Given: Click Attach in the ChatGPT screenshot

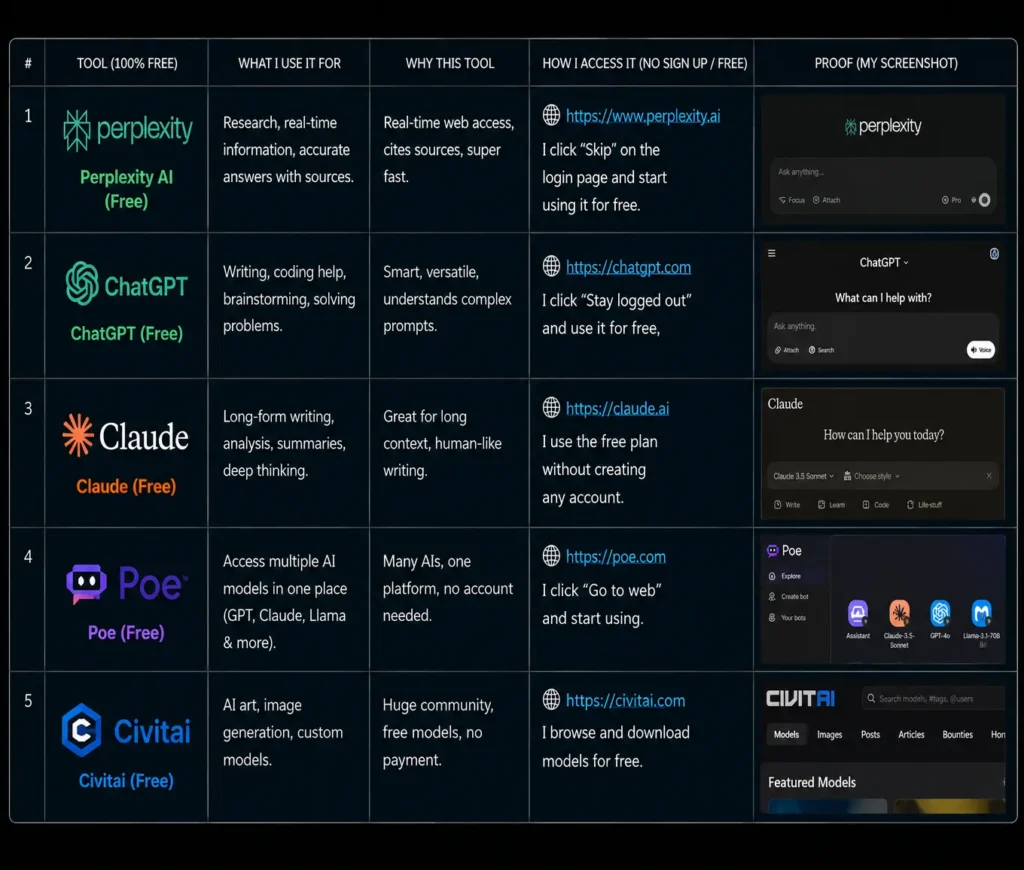Looking at the screenshot, I should pos(786,350).
